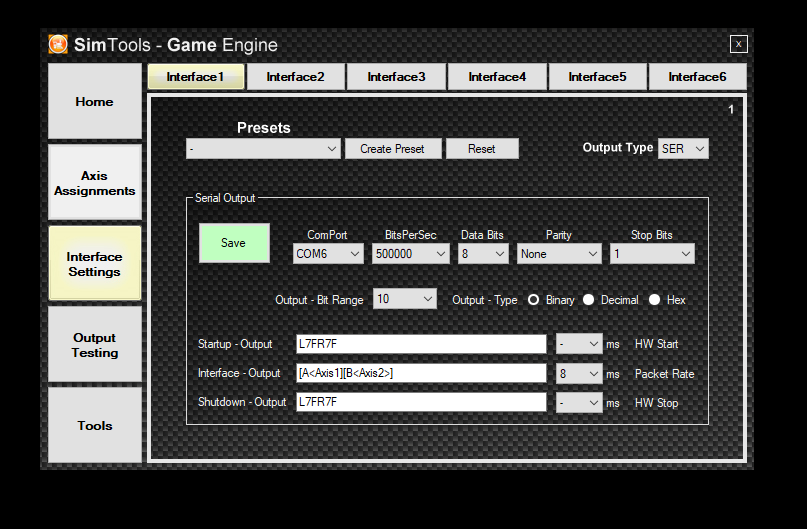Click the Create Preset button
The image size is (807, 529).
[393, 149]
